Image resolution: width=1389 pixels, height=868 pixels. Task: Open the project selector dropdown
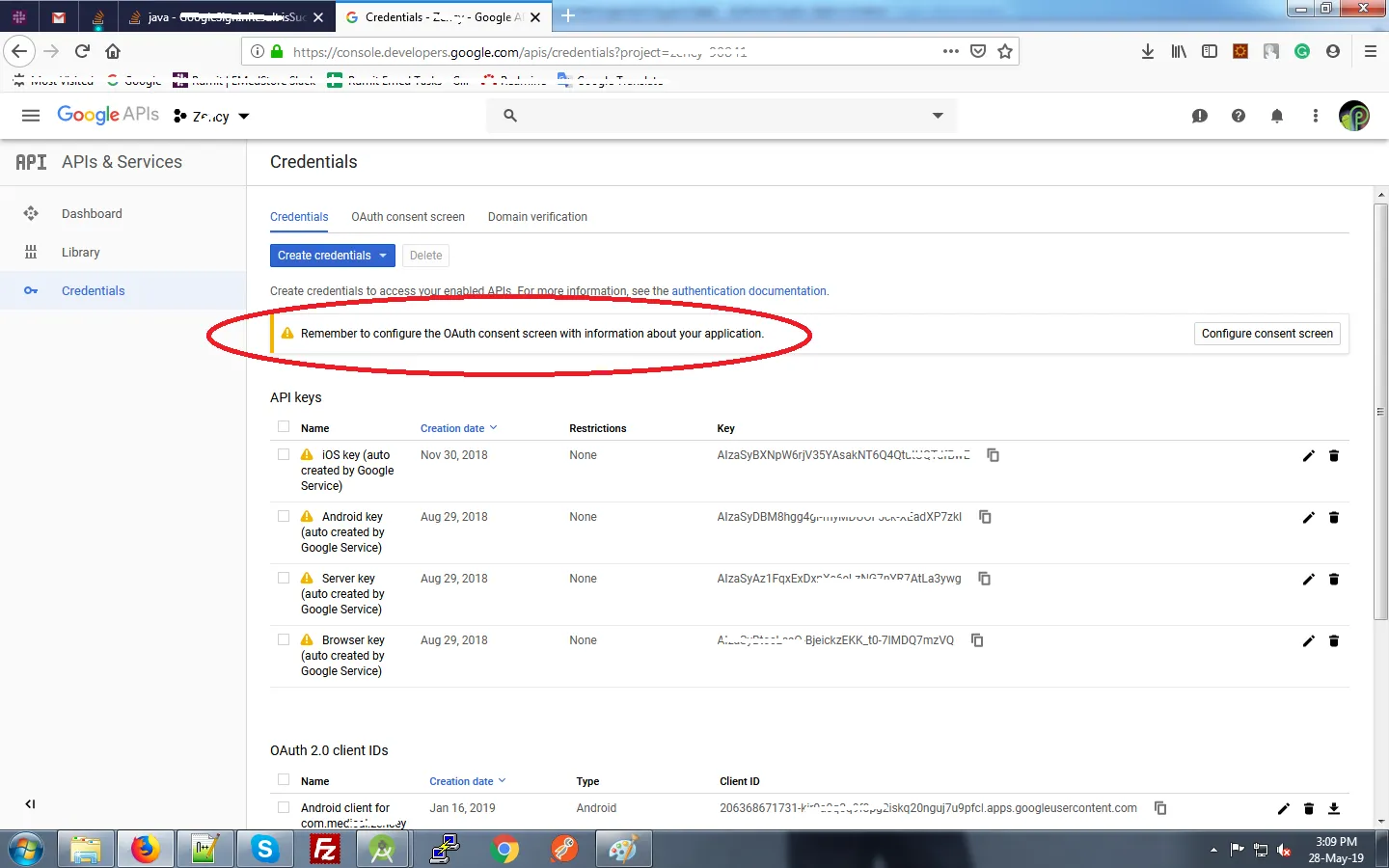pyautogui.click(x=212, y=117)
